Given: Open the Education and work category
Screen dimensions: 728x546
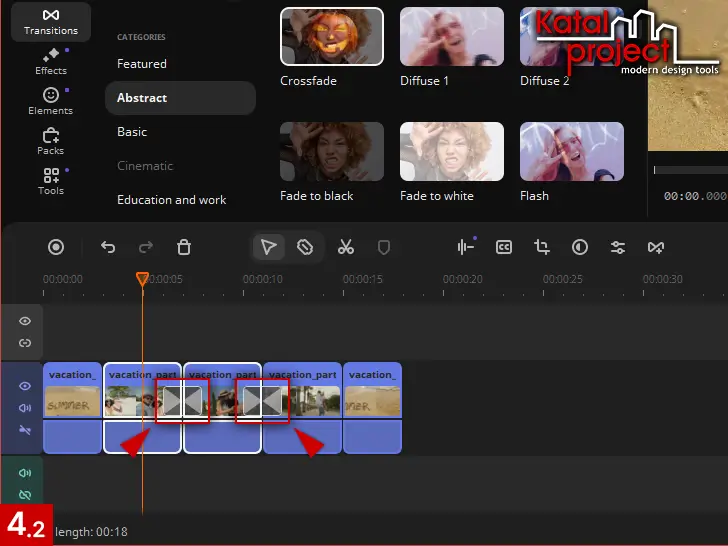Looking at the screenshot, I should pos(172,200).
